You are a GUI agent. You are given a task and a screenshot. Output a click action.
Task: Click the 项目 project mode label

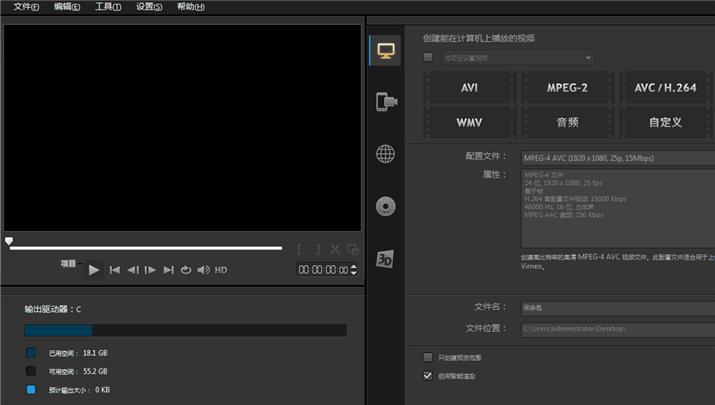[68, 264]
